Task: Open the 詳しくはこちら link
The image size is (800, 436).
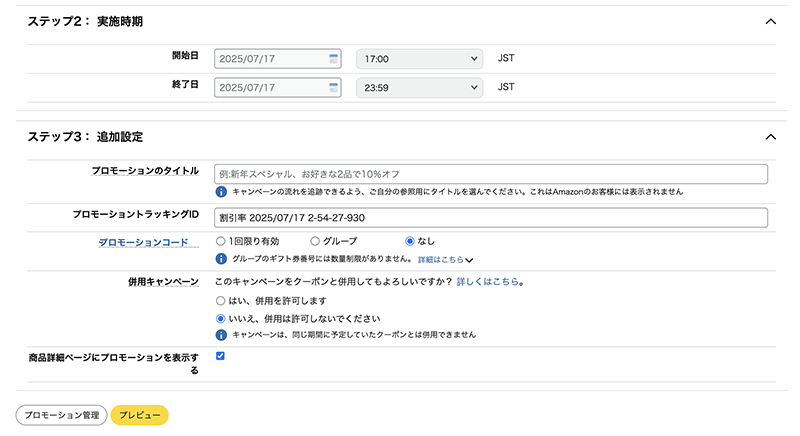Action: [487, 281]
